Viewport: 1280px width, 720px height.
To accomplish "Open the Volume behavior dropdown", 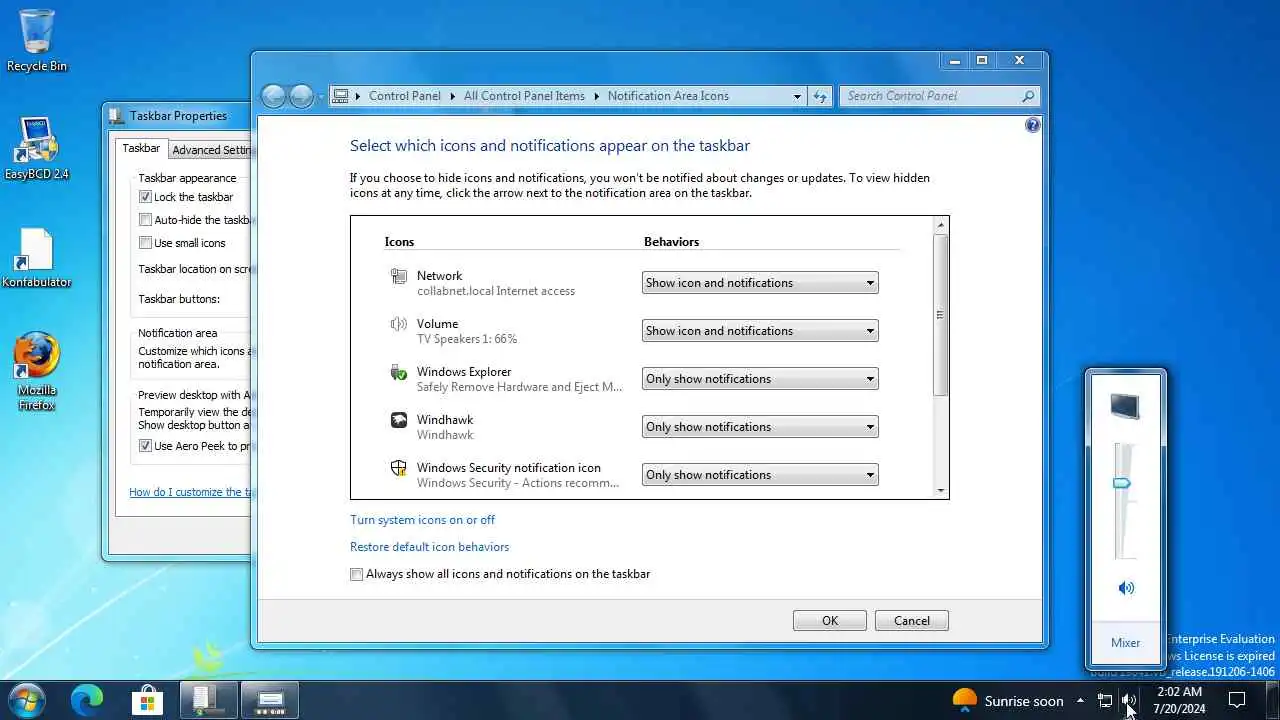I will 760,331.
